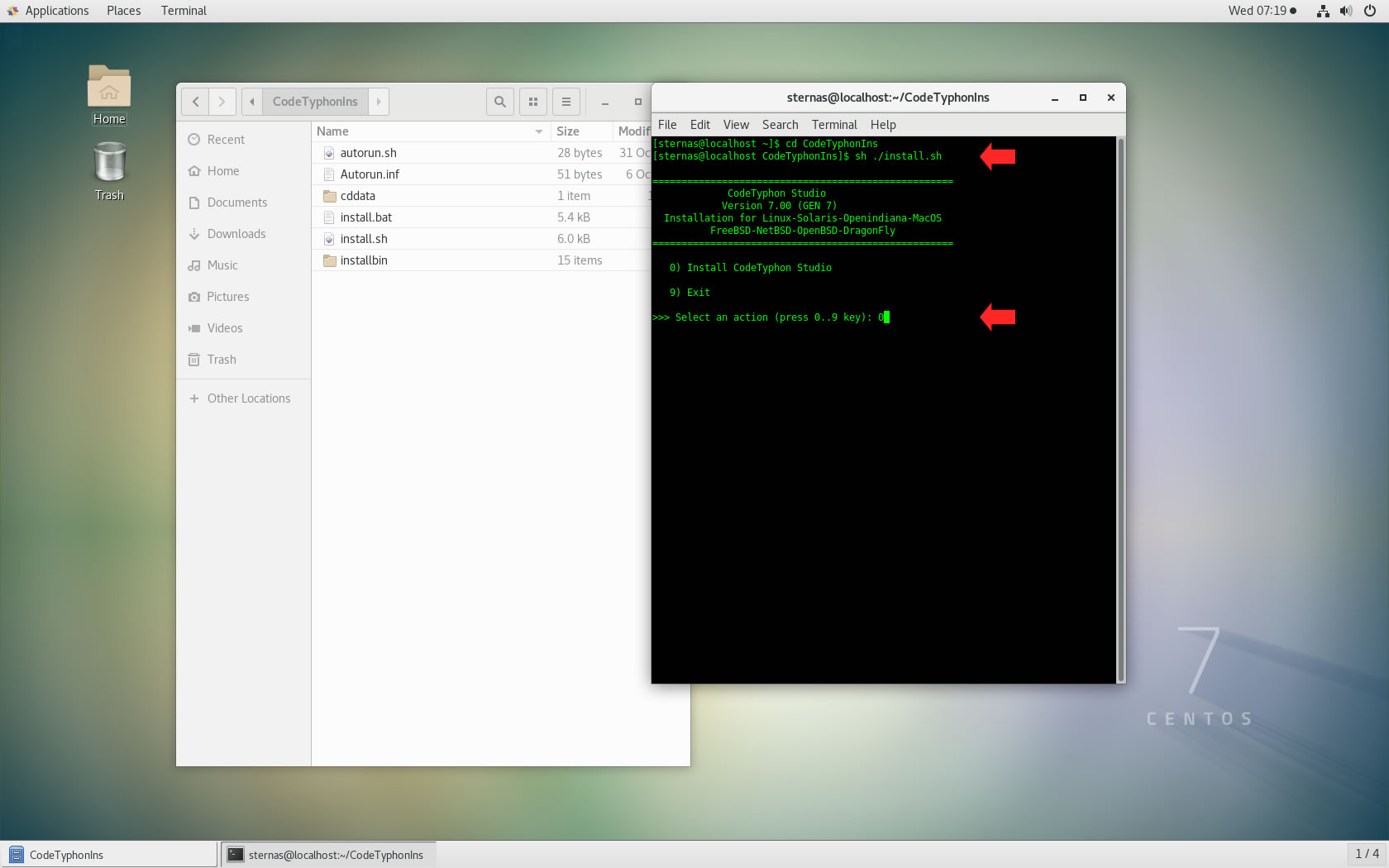Click the workspace switcher 1 / 4

[x=1367, y=854]
